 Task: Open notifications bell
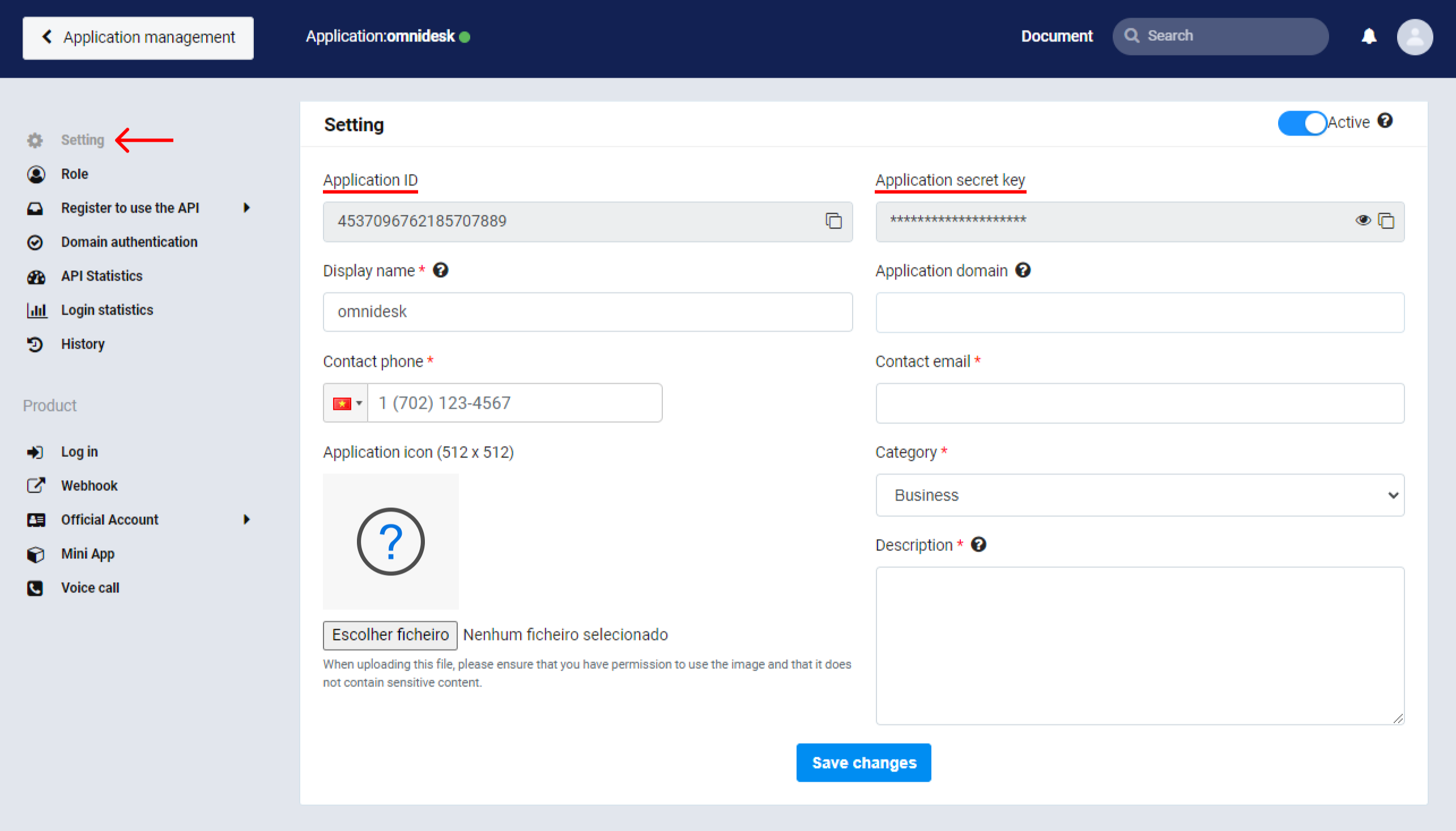pos(1369,36)
